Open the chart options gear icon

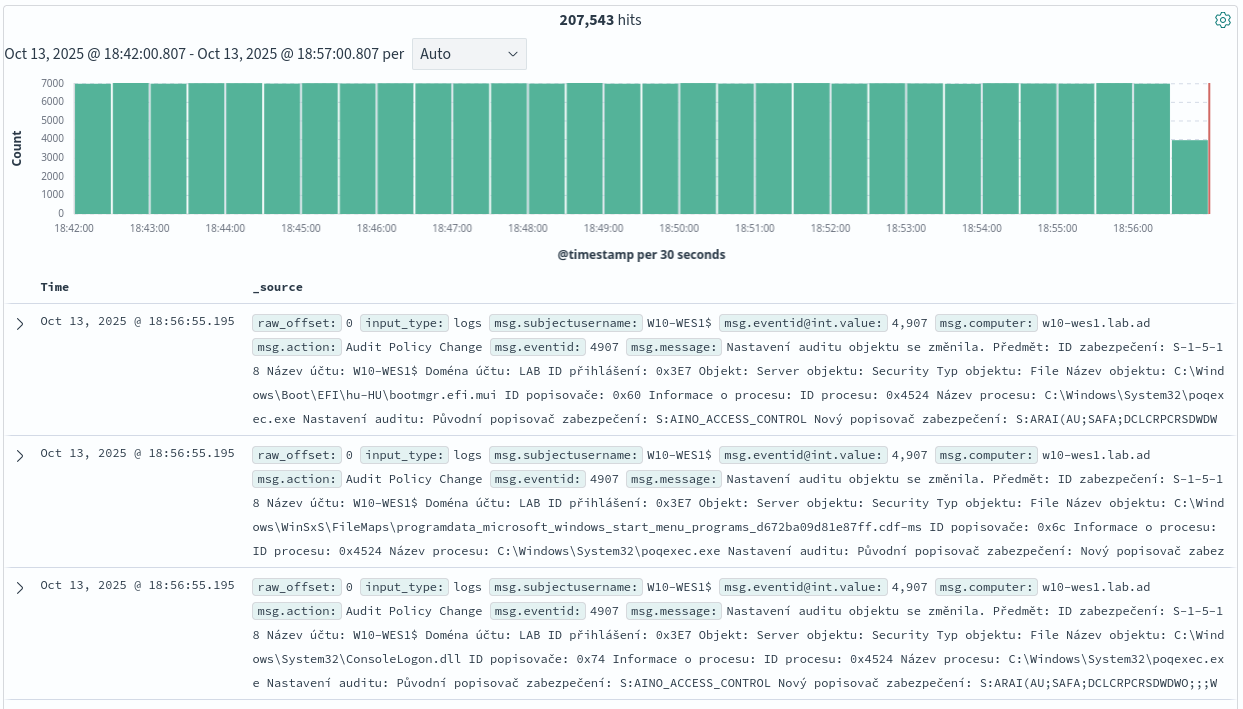click(x=1222, y=20)
